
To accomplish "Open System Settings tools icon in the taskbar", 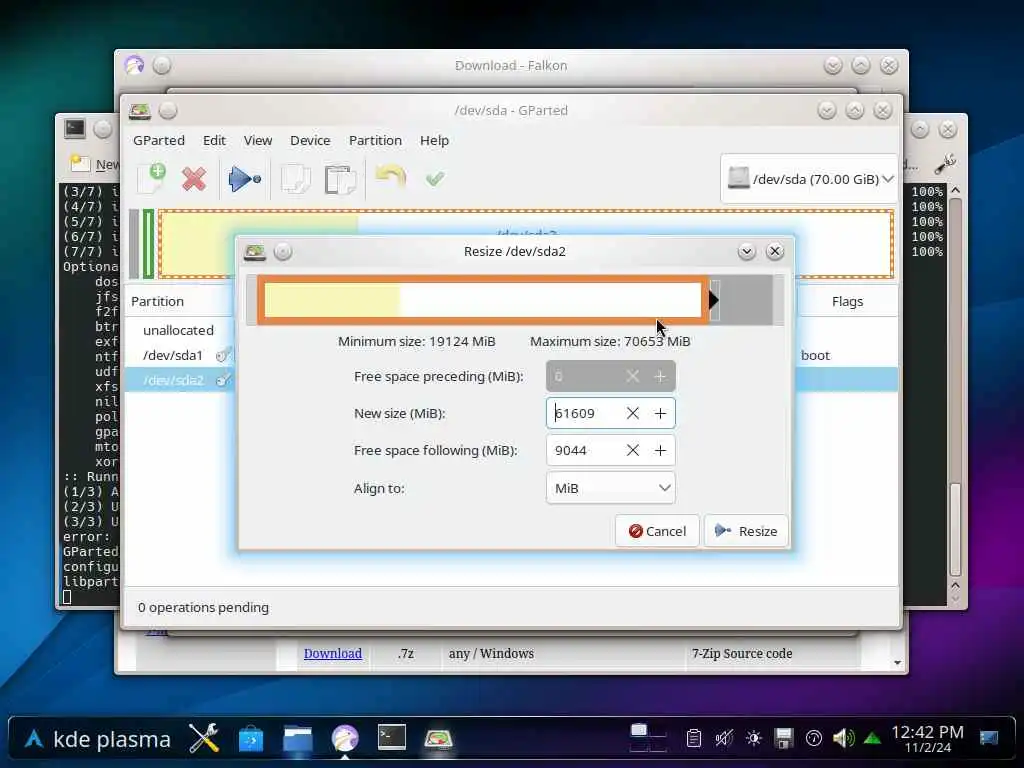I will (204, 739).
